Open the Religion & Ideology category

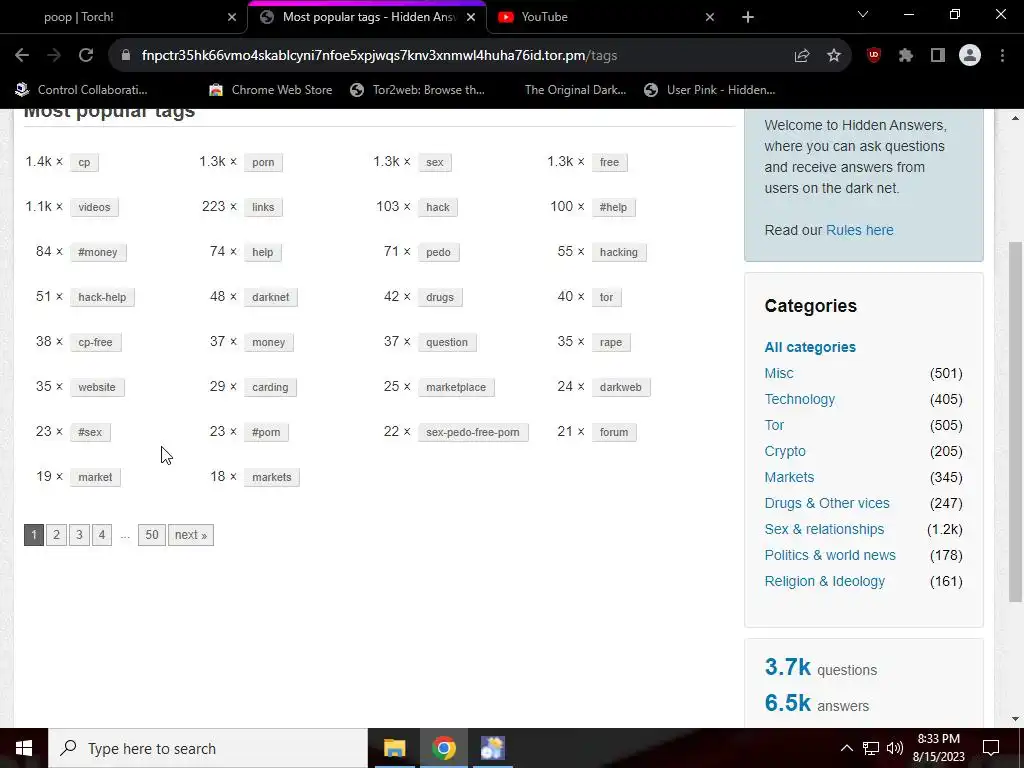click(x=825, y=581)
